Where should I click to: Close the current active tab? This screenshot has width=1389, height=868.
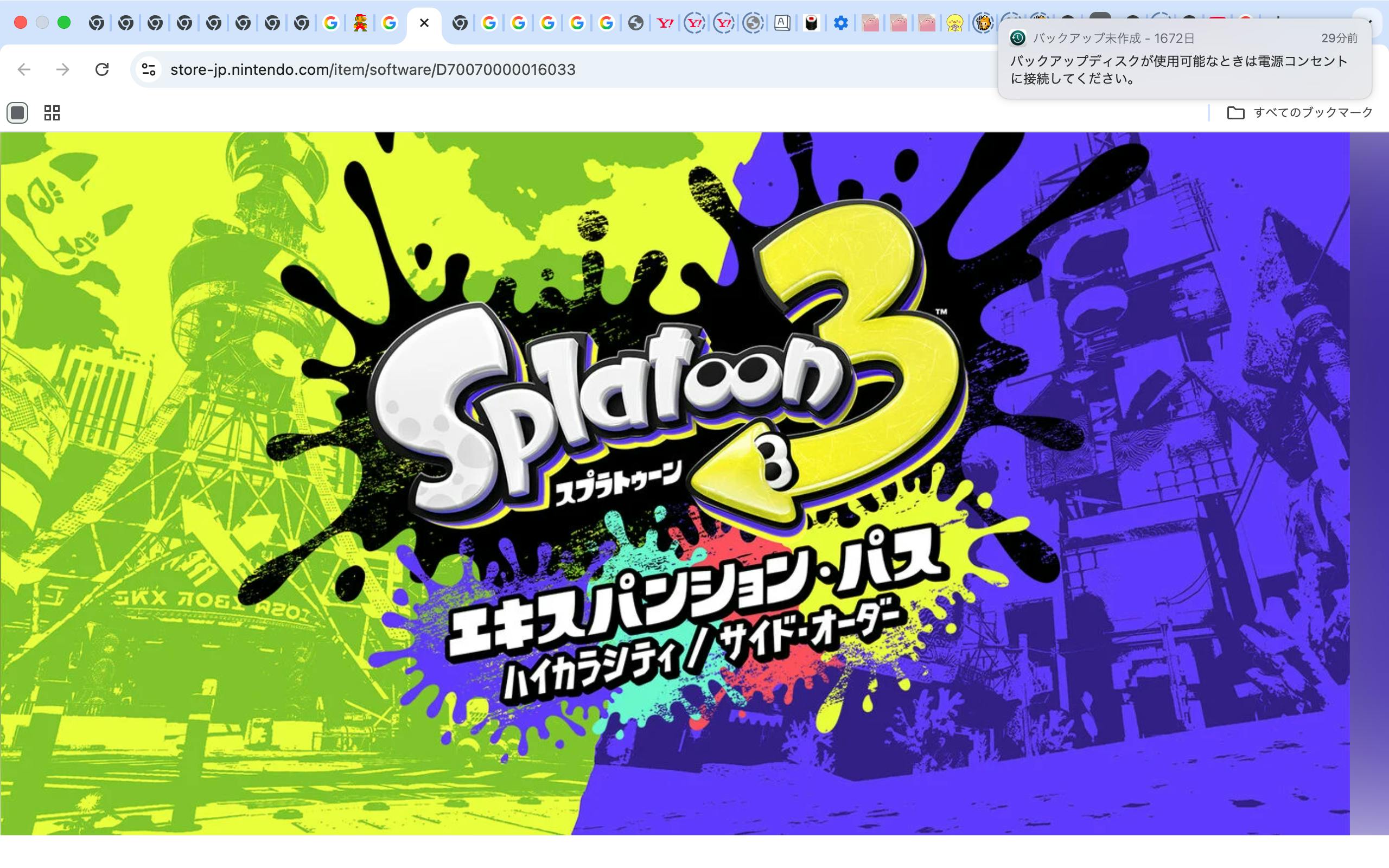(x=424, y=23)
